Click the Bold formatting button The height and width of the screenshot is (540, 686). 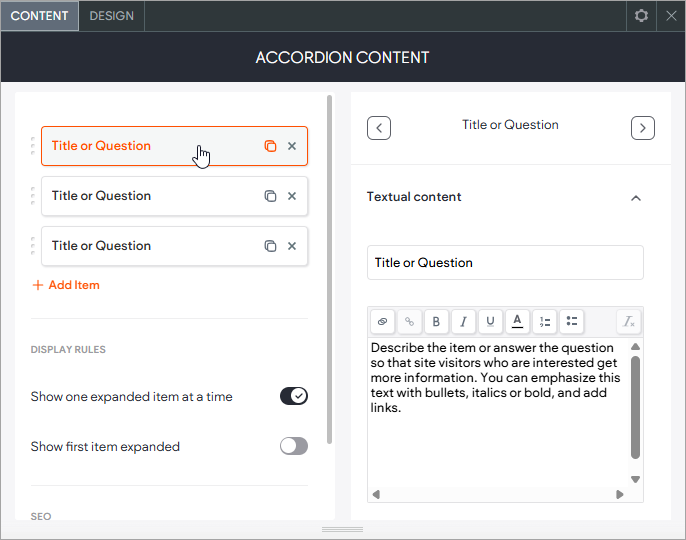pyautogui.click(x=436, y=321)
